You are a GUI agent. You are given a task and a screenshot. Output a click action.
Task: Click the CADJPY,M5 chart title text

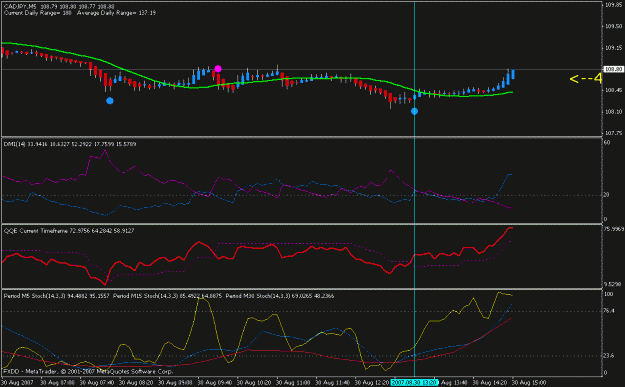[20, 7]
